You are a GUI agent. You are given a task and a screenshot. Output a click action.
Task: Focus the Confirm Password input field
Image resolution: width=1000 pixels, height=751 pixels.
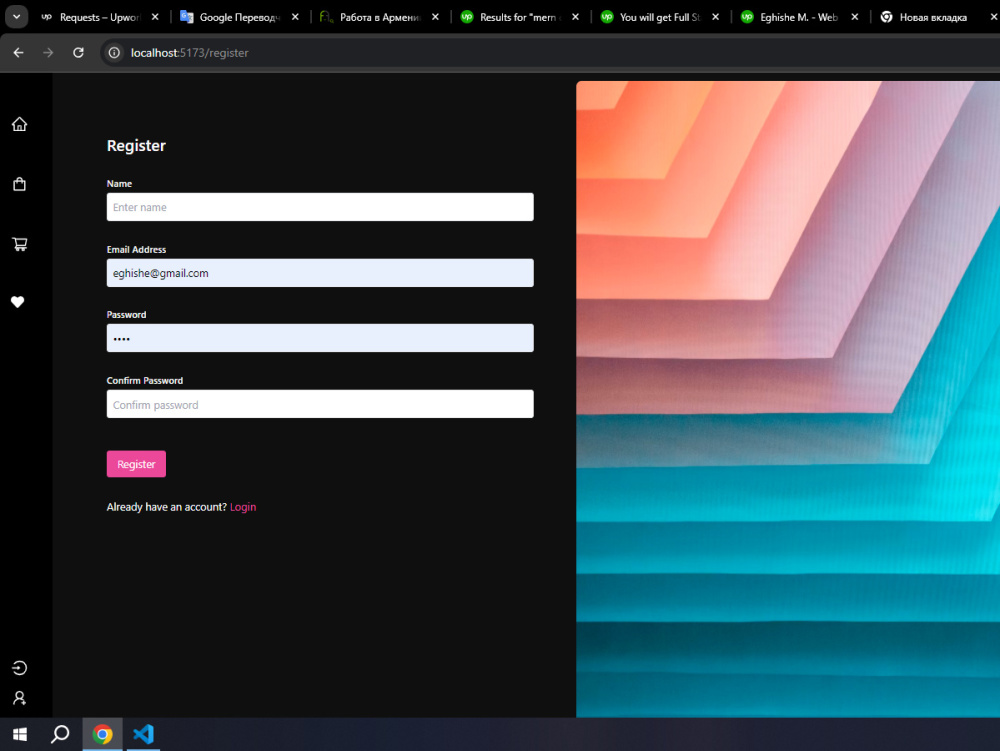pyautogui.click(x=320, y=404)
